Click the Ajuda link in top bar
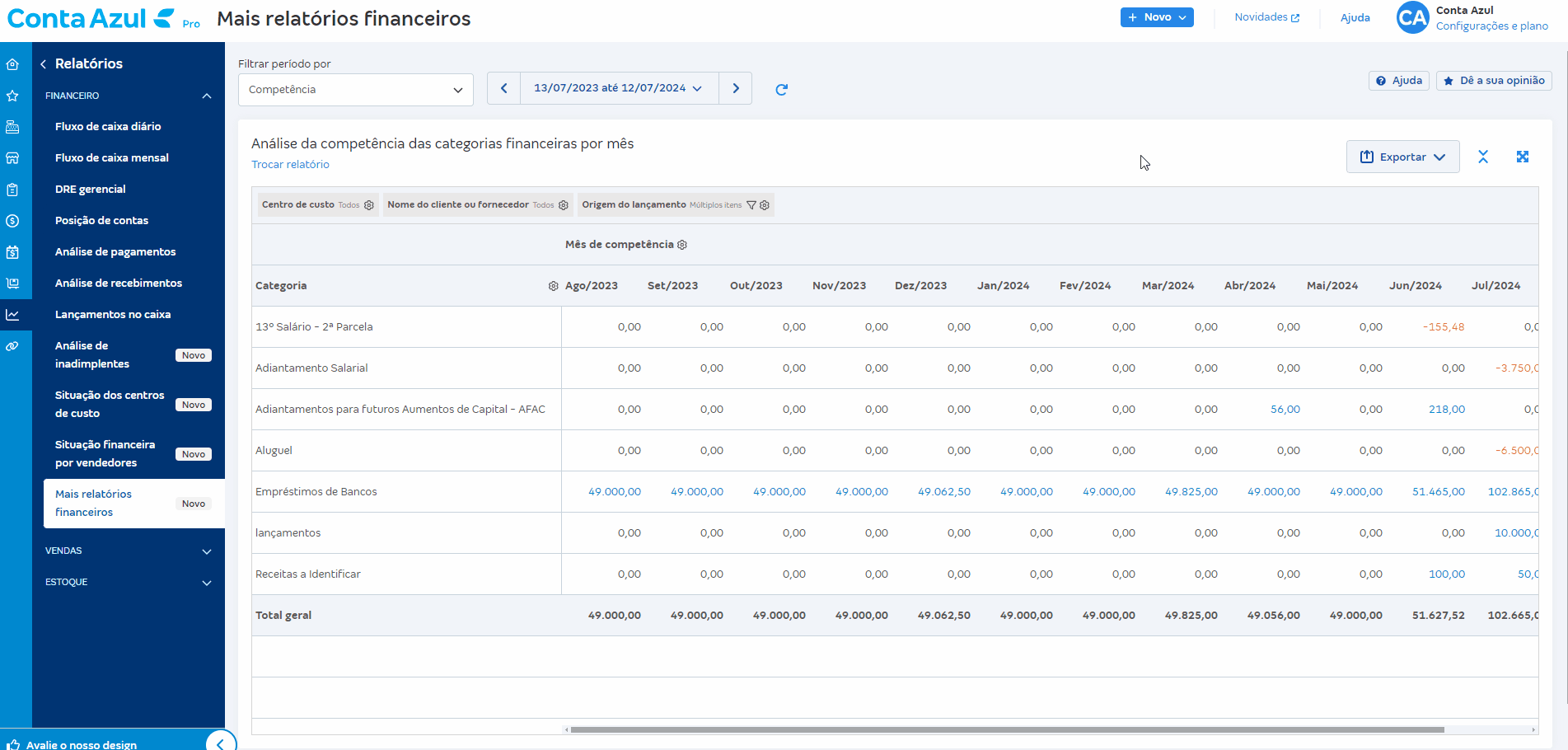This screenshot has width=1568, height=750. tap(1355, 17)
